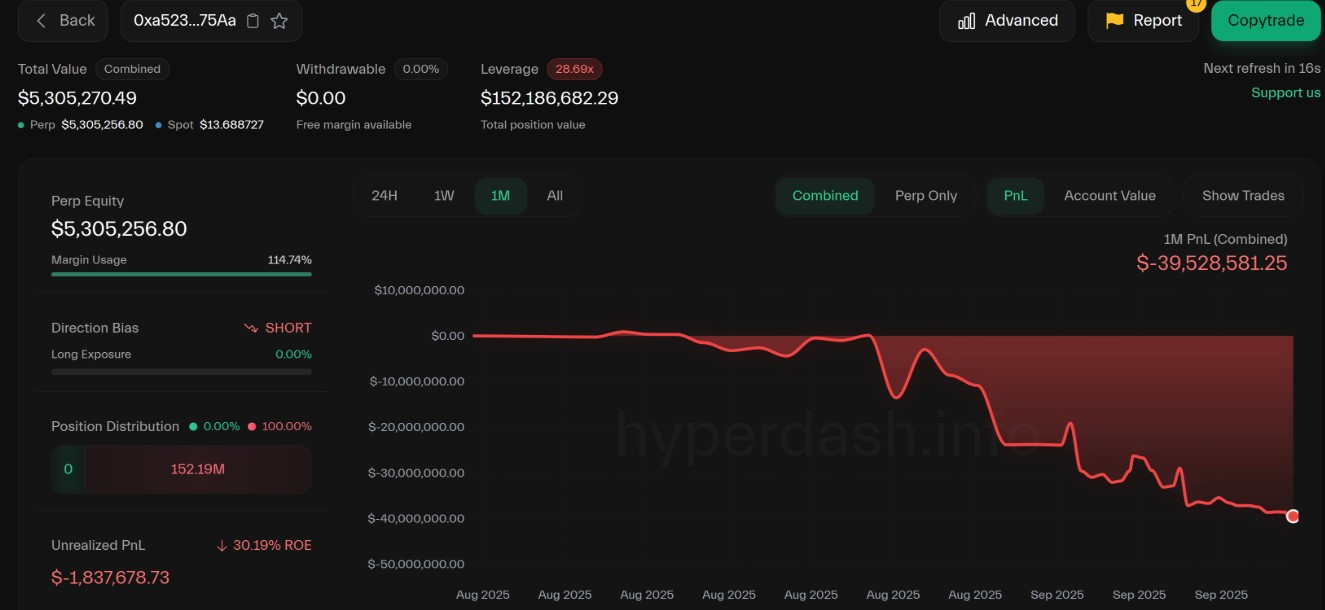Click the SHORT direction trend icon
The width and height of the screenshot is (1325, 610).
(251, 328)
